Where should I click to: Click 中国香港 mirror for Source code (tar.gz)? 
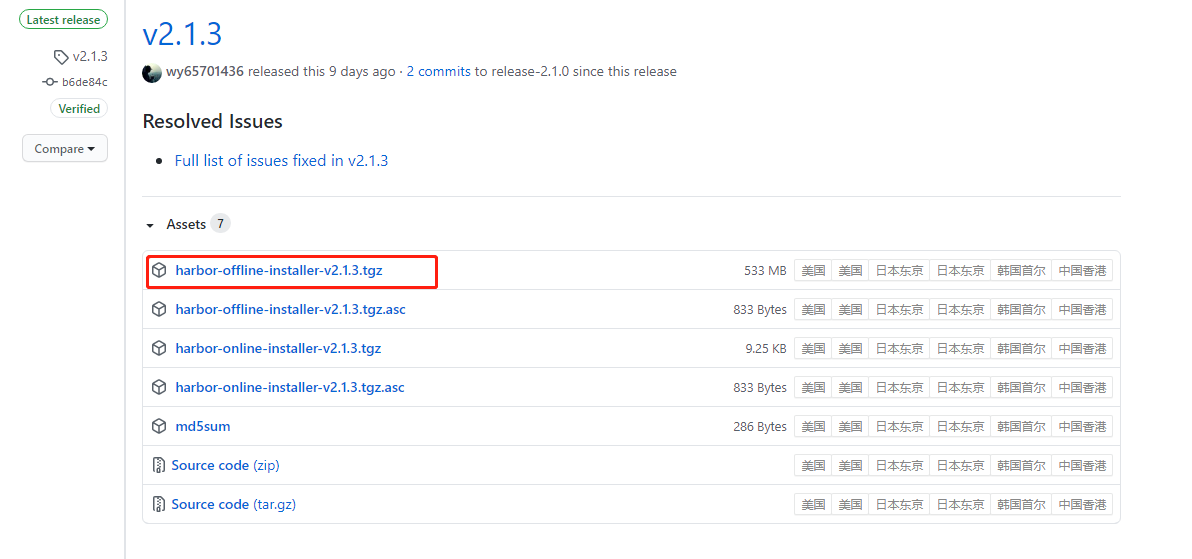(1083, 503)
